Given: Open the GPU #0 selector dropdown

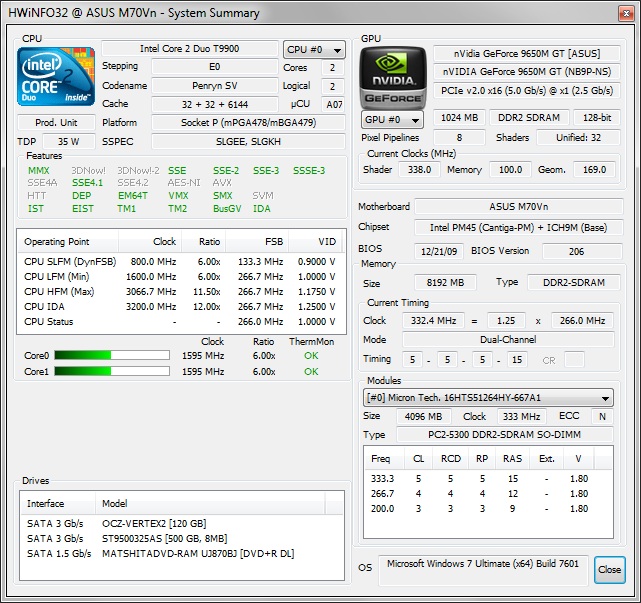Looking at the screenshot, I should [x=391, y=119].
